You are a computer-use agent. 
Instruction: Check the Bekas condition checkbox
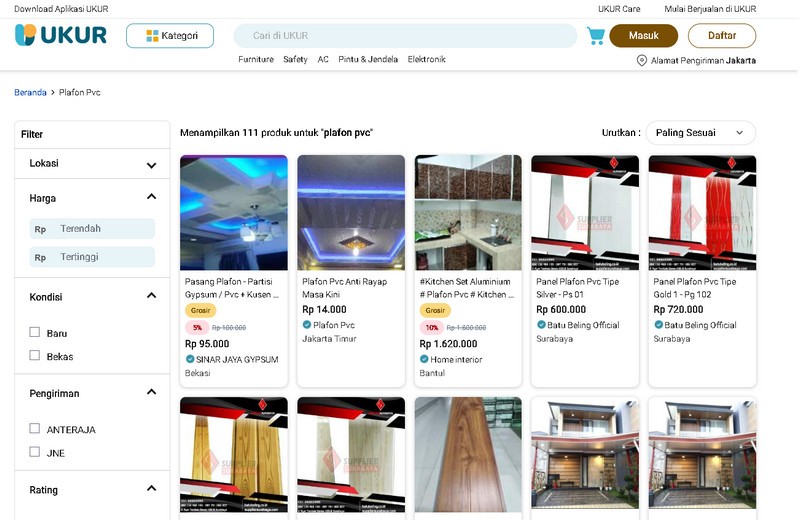[x=35, y=355]
